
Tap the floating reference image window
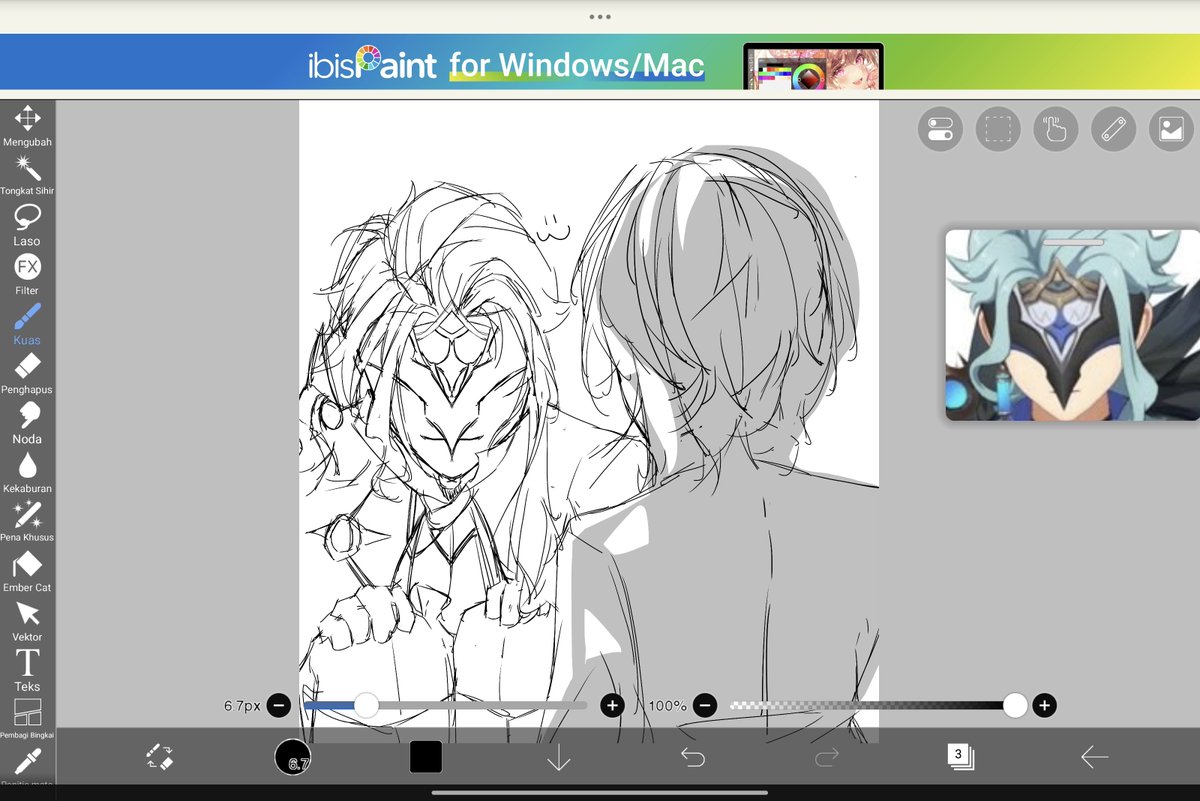click(x=1073, y=325)
